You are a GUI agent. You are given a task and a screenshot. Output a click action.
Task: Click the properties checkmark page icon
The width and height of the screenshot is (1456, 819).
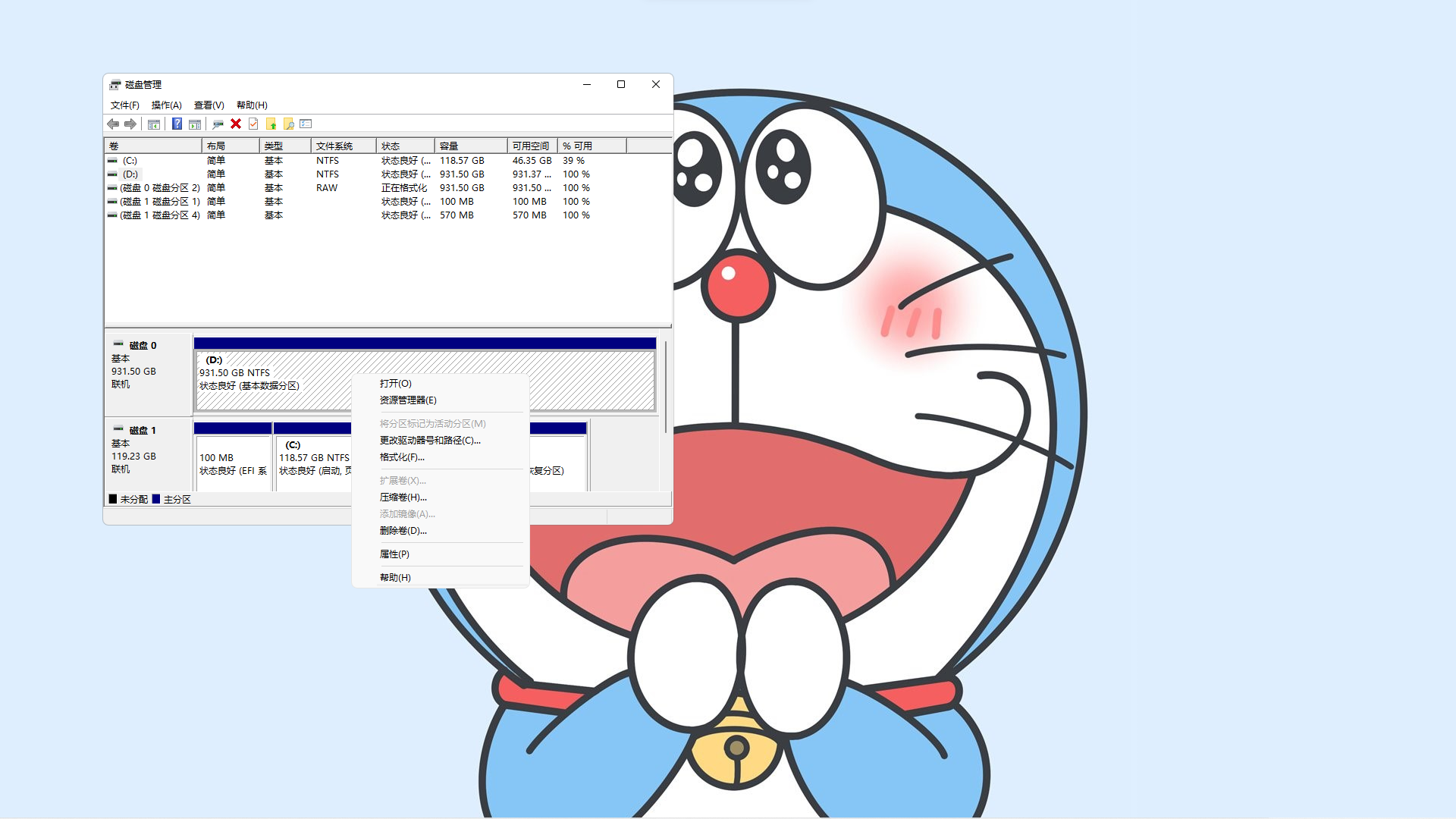(253, 124)
